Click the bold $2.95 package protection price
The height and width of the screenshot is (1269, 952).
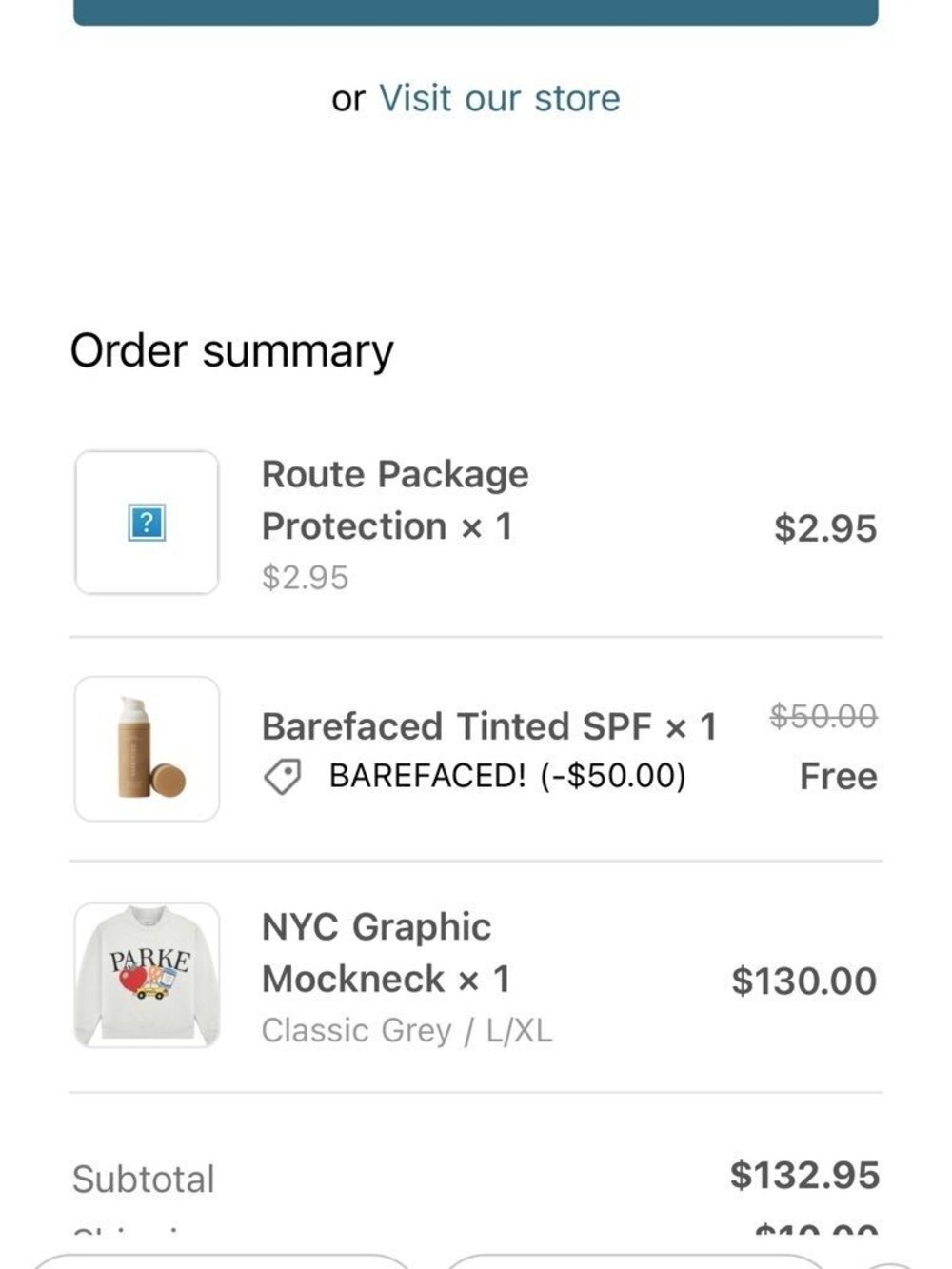[x=824, y=528]
